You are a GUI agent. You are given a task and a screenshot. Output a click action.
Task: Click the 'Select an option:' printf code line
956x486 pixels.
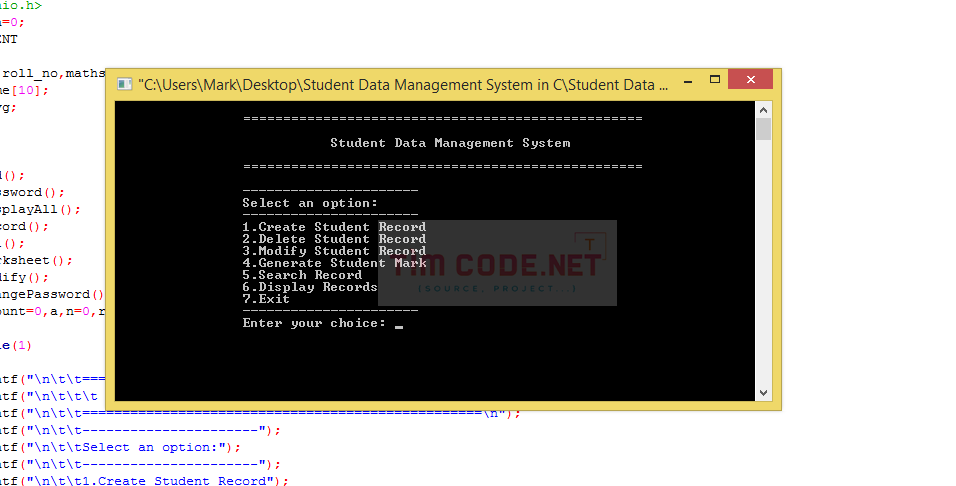coord(120,448)
